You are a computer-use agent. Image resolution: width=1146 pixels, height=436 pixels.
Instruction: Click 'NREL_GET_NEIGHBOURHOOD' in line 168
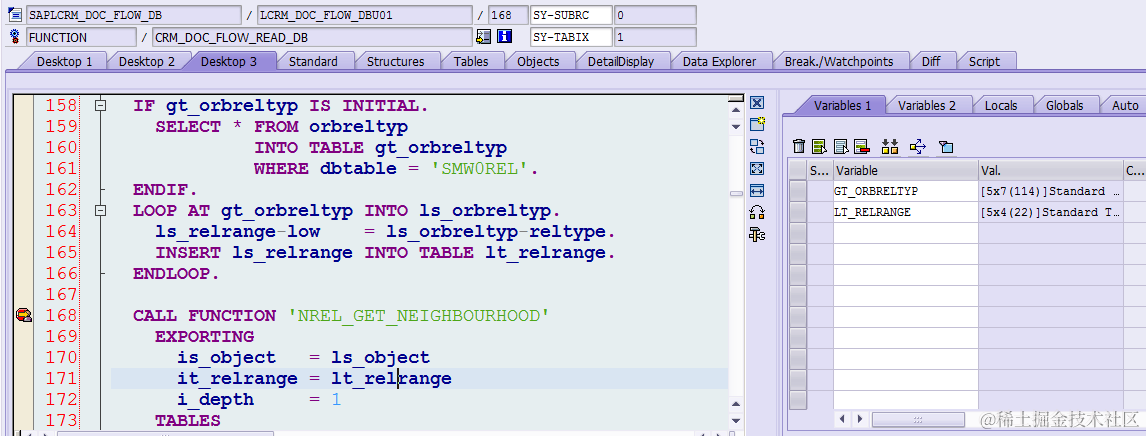tap(419, 315)
